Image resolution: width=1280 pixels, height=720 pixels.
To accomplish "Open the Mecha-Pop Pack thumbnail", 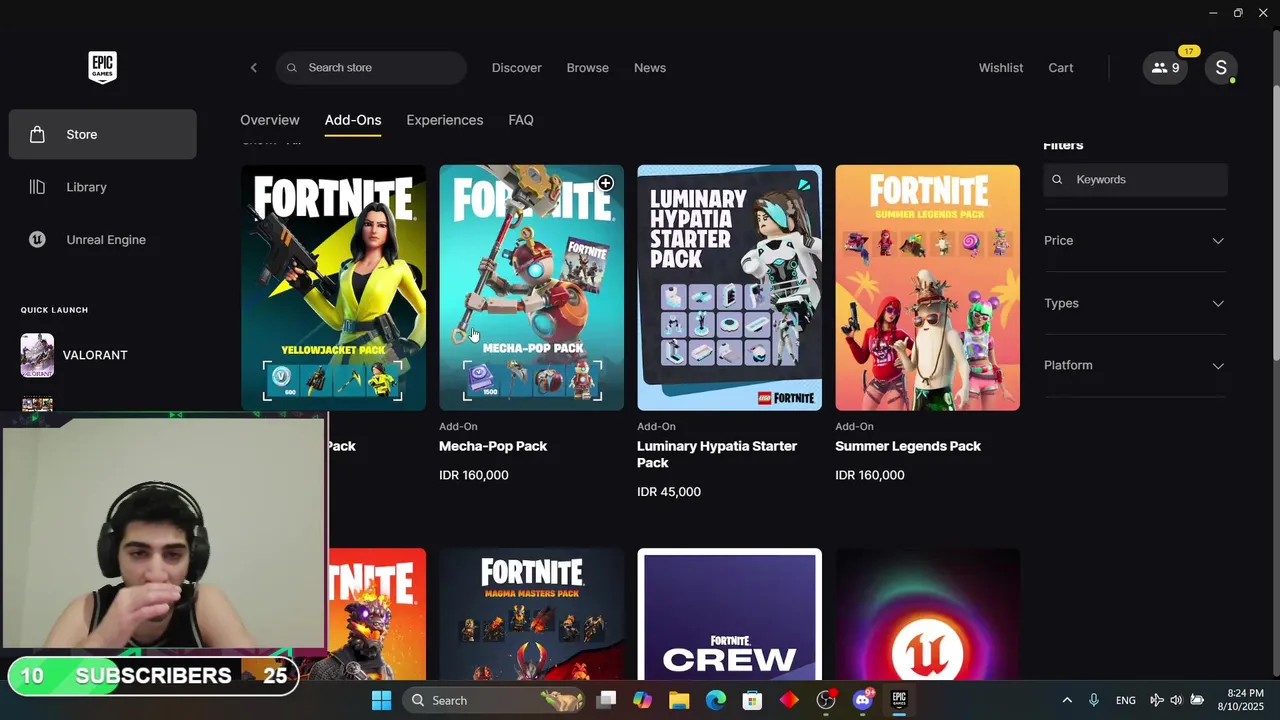I will coord(532,288).
